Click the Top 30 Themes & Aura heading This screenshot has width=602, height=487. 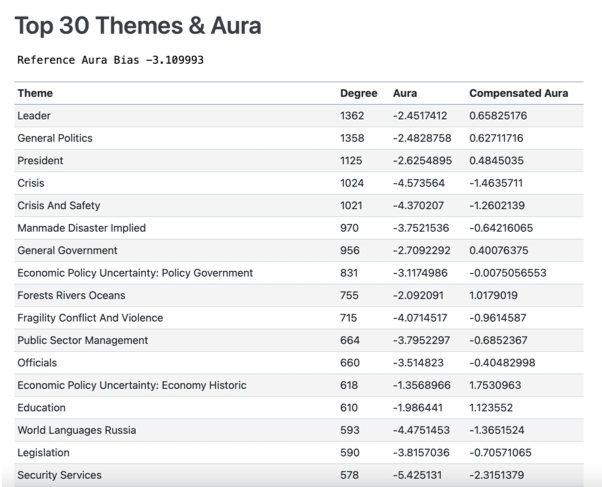tap(138, 25)
